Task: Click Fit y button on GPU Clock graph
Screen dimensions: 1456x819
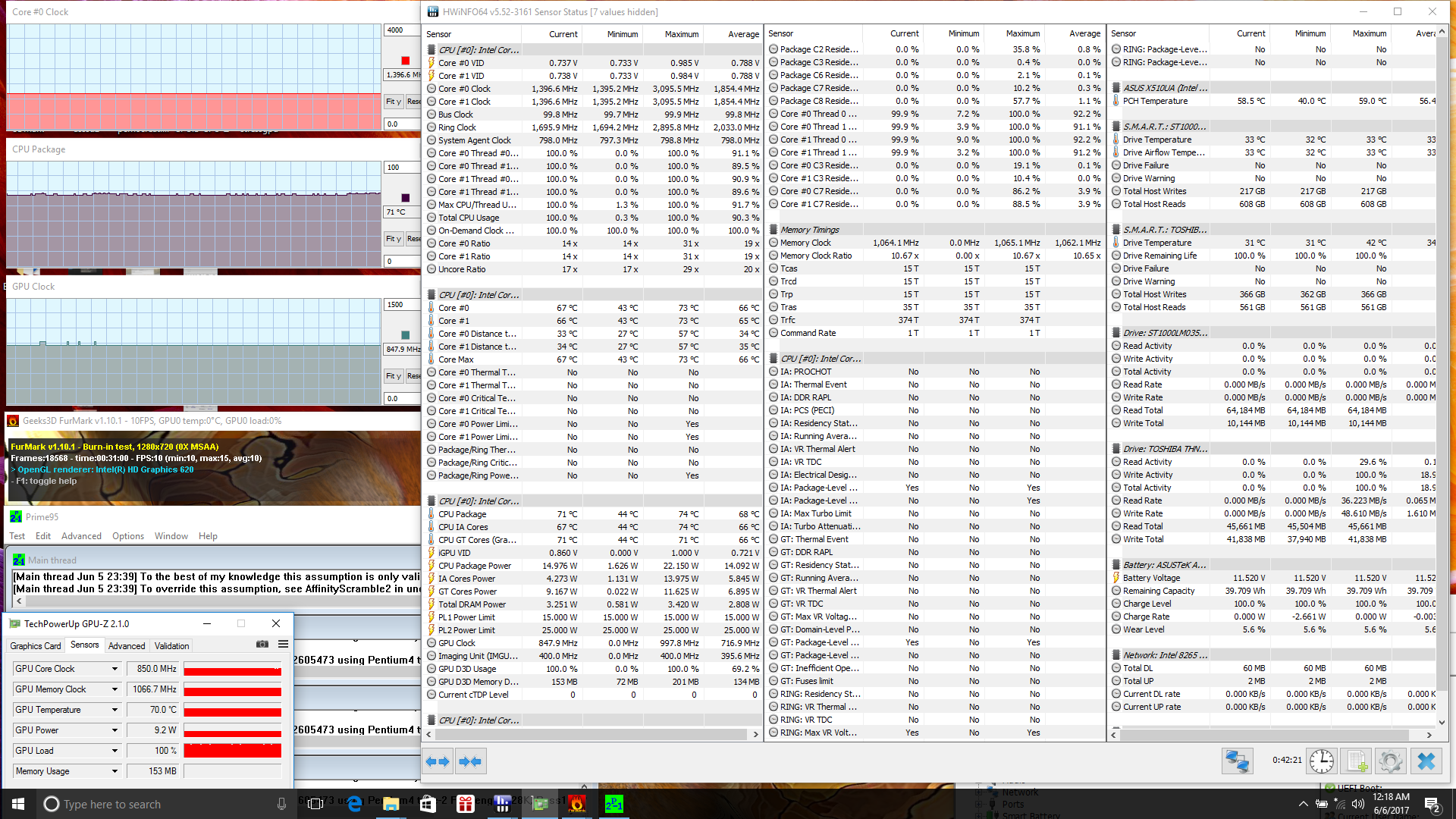Action: (393, 376)
